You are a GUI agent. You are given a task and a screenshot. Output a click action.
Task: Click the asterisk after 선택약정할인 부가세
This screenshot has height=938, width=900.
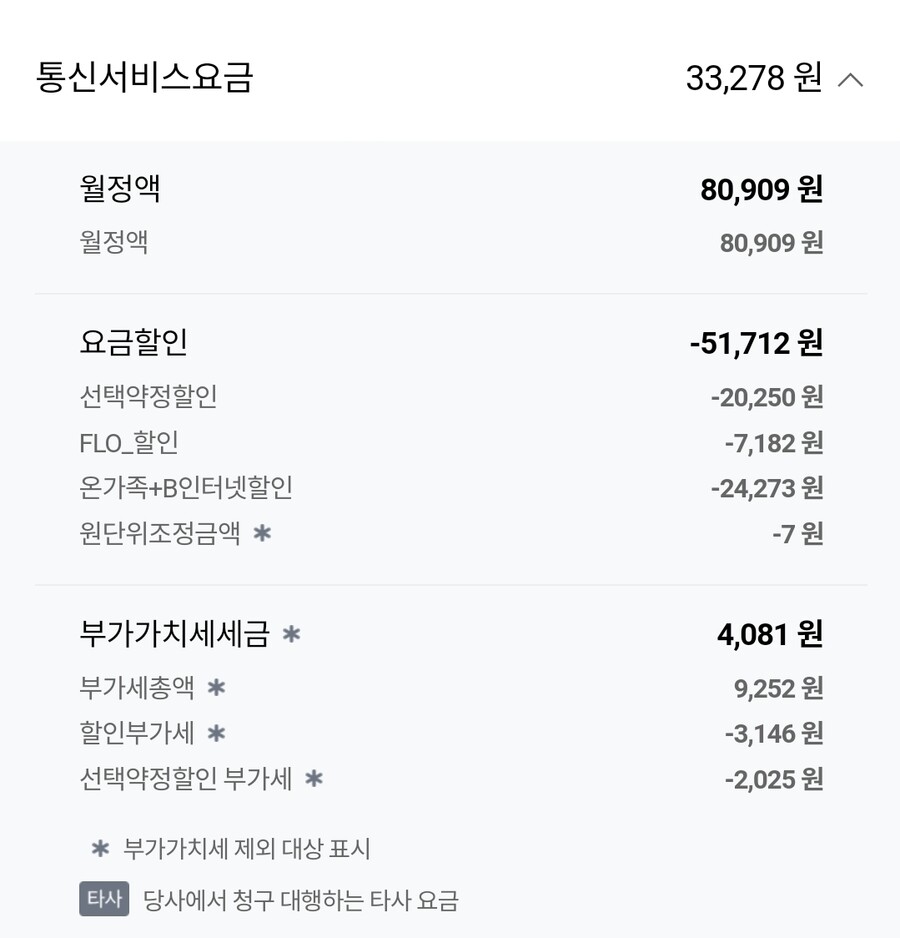click(314, 779)
